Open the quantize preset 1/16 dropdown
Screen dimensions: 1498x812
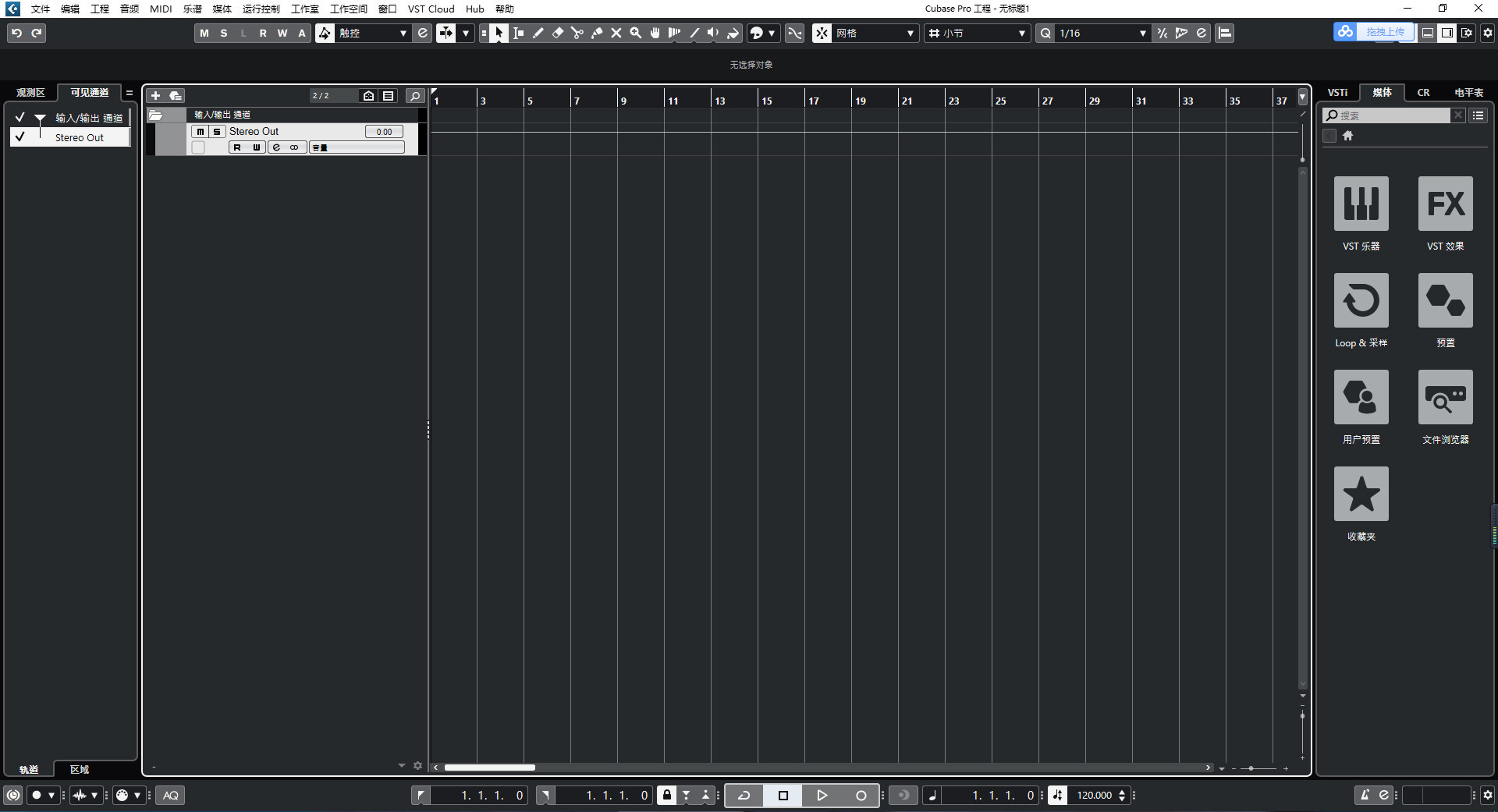click(x=1102, y=33)
